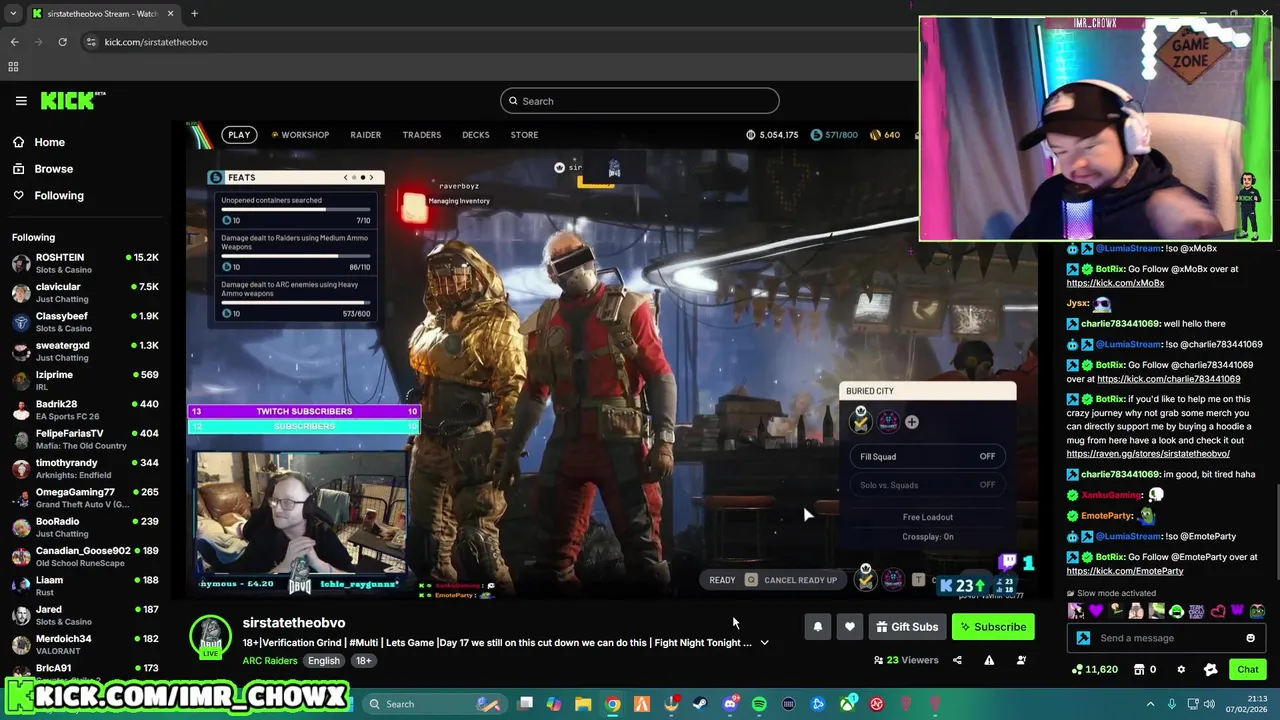This screenshot has width=1280, height=720.
Task: Click the Send a message field
Action: (1165, 638)
